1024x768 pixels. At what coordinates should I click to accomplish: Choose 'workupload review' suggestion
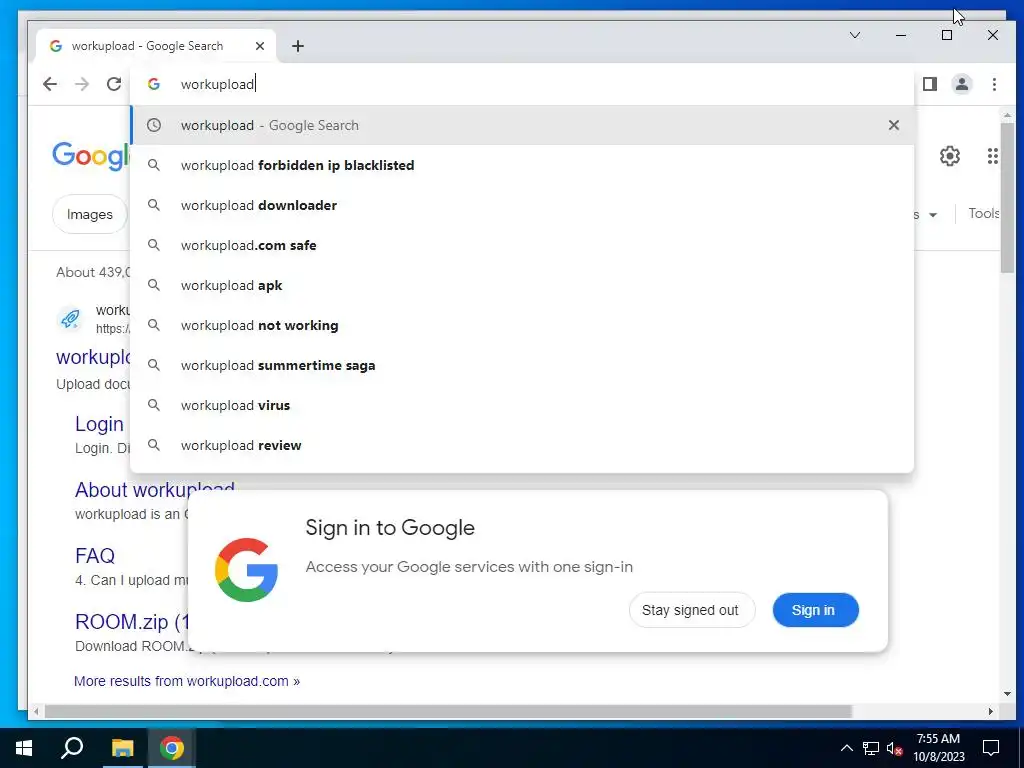(522, 445)
